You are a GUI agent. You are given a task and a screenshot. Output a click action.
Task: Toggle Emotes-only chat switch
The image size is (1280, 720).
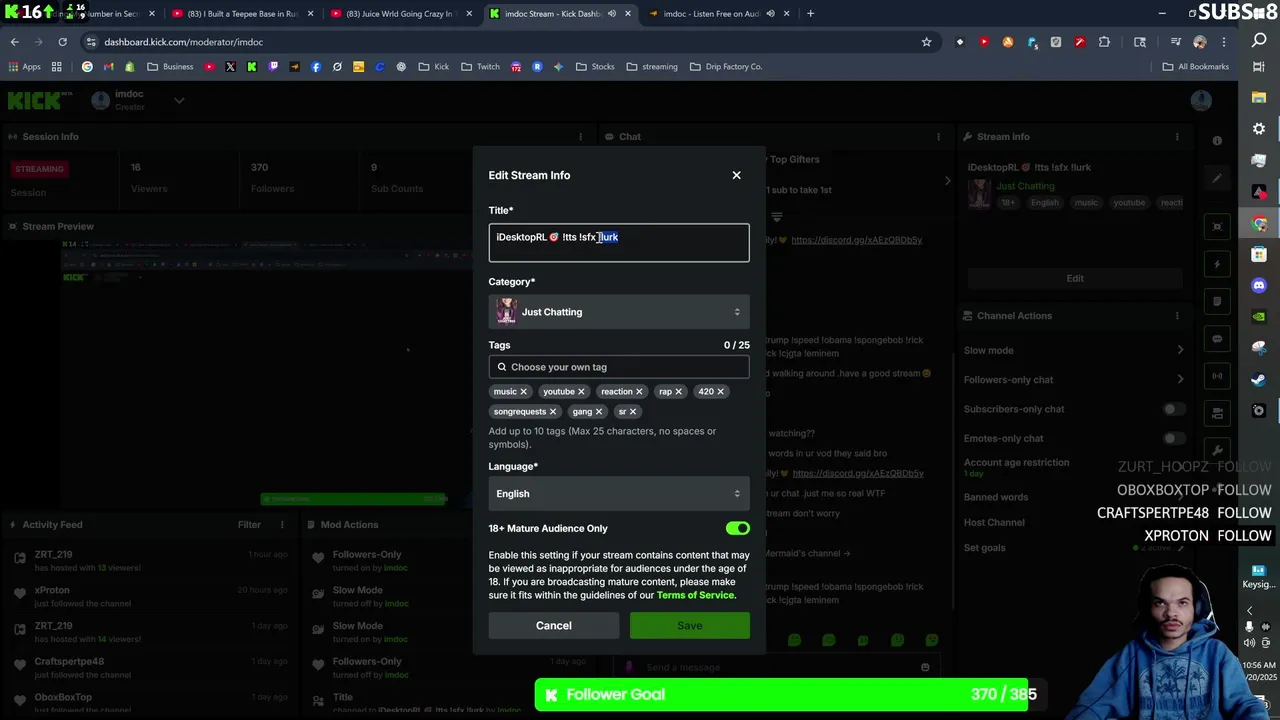pyautogui.click(x=1174, y=438)
